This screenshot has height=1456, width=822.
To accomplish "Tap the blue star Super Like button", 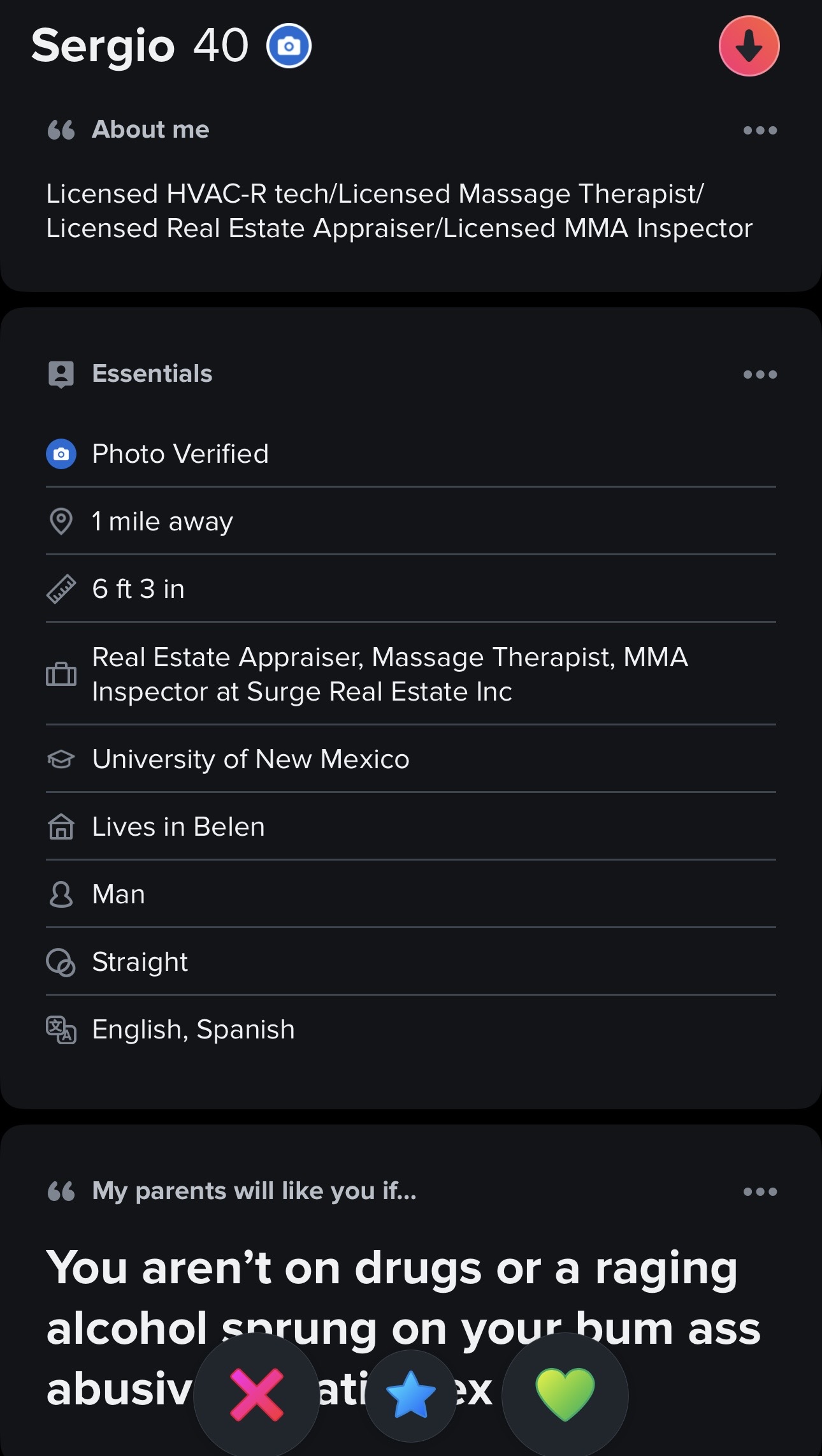I will [411, 1395].
